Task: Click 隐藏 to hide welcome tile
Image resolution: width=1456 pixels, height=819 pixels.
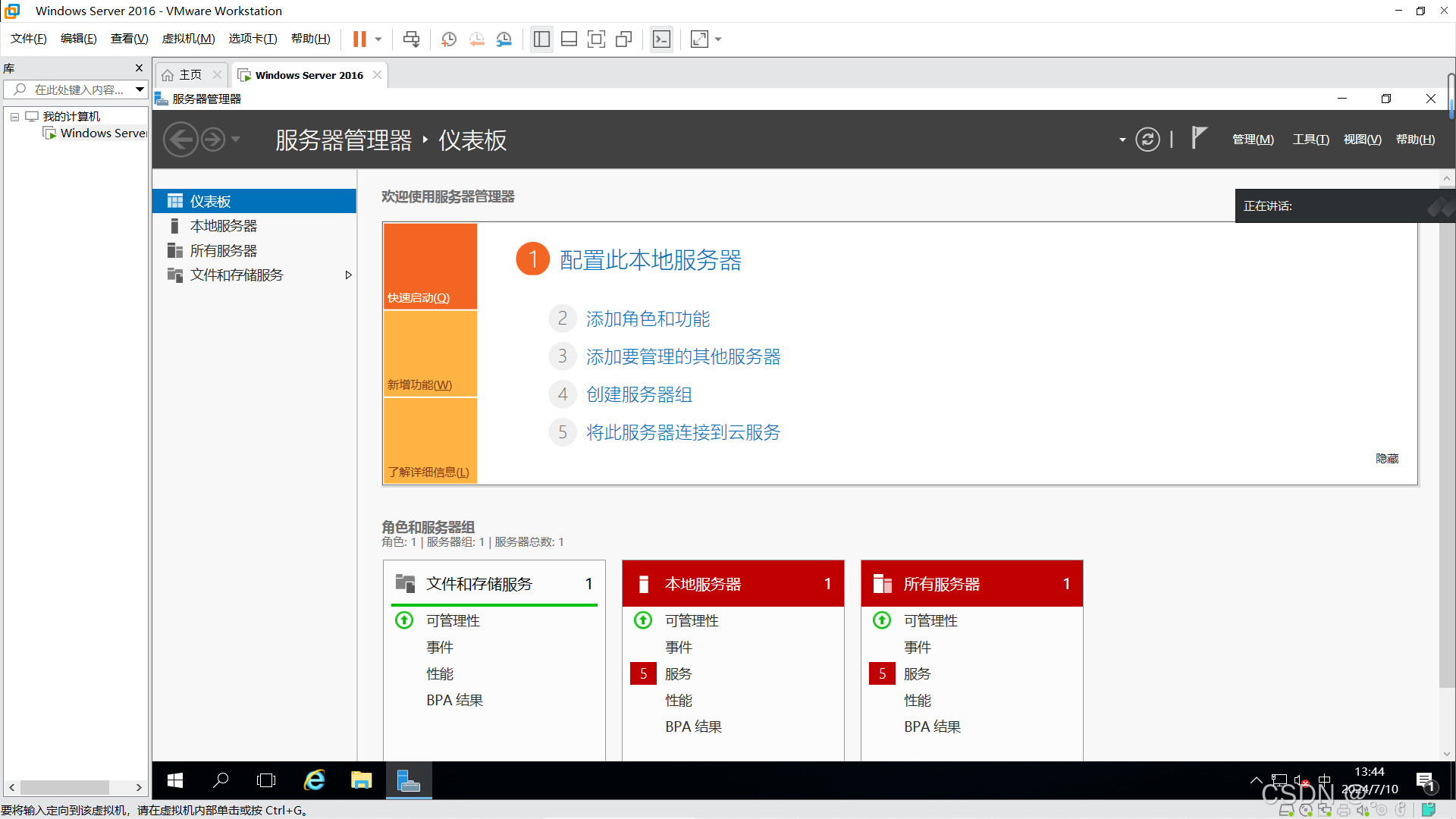Action: (1387, 458)
